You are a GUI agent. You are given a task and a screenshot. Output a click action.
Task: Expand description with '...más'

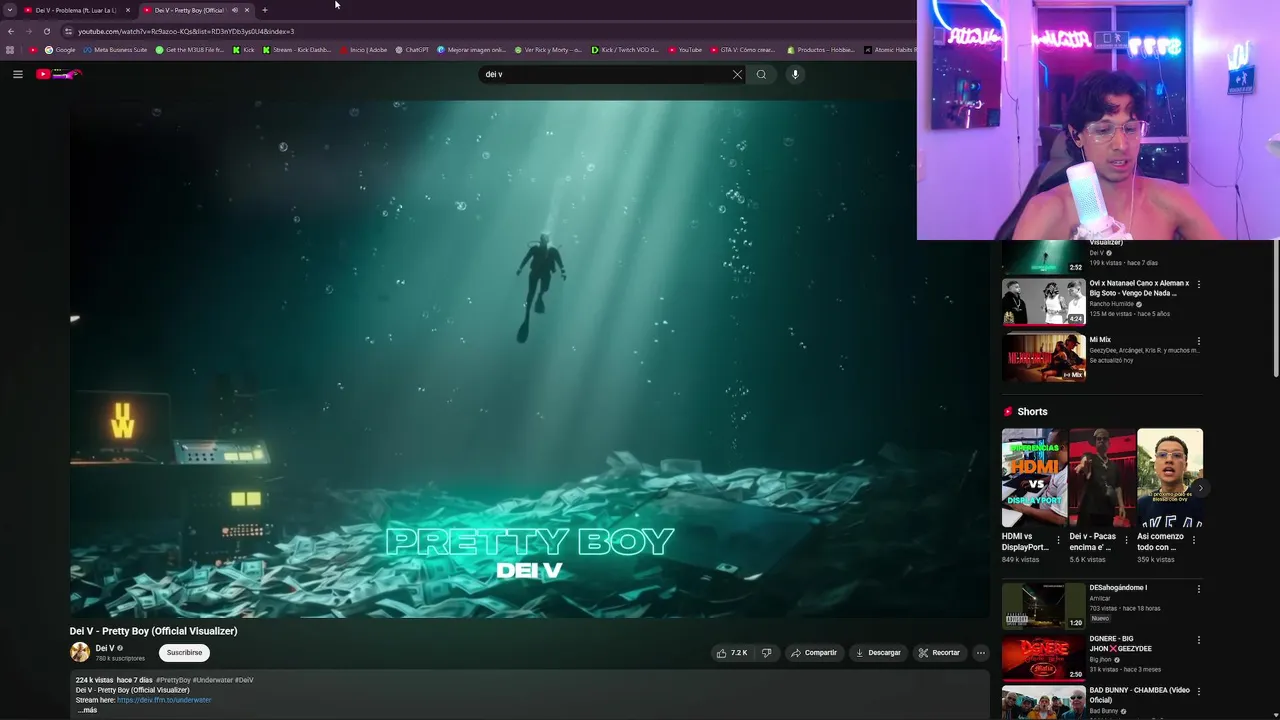[x=88, y=710]
